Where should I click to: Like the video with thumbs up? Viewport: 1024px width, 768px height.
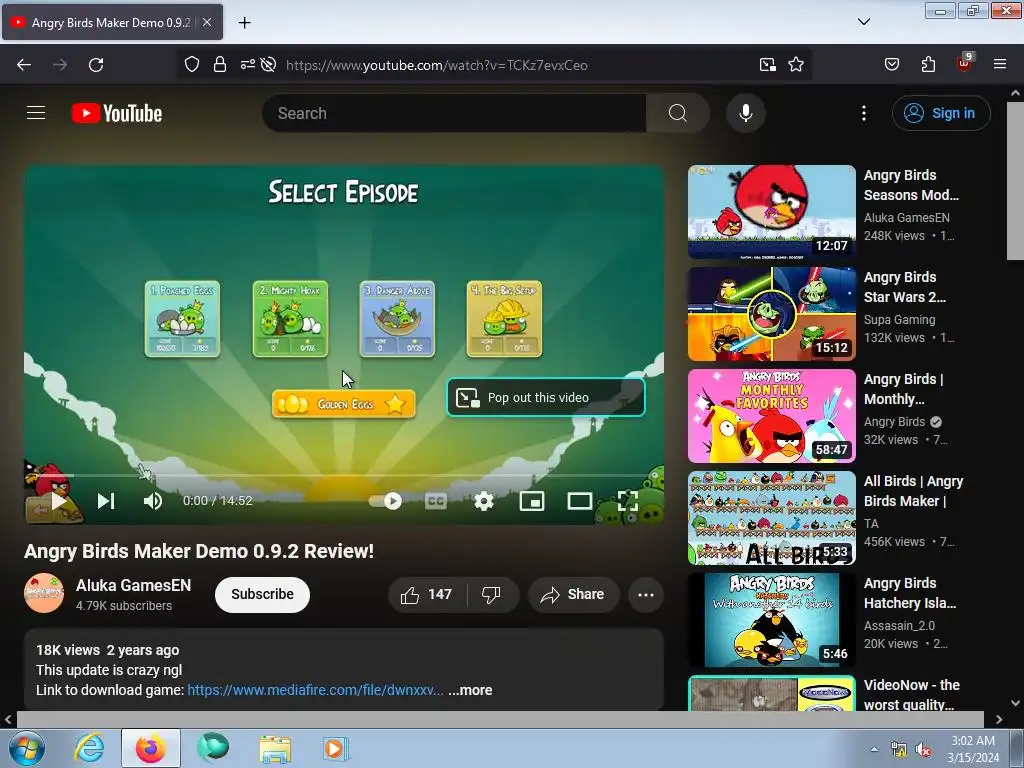click(x=427, y=595)
